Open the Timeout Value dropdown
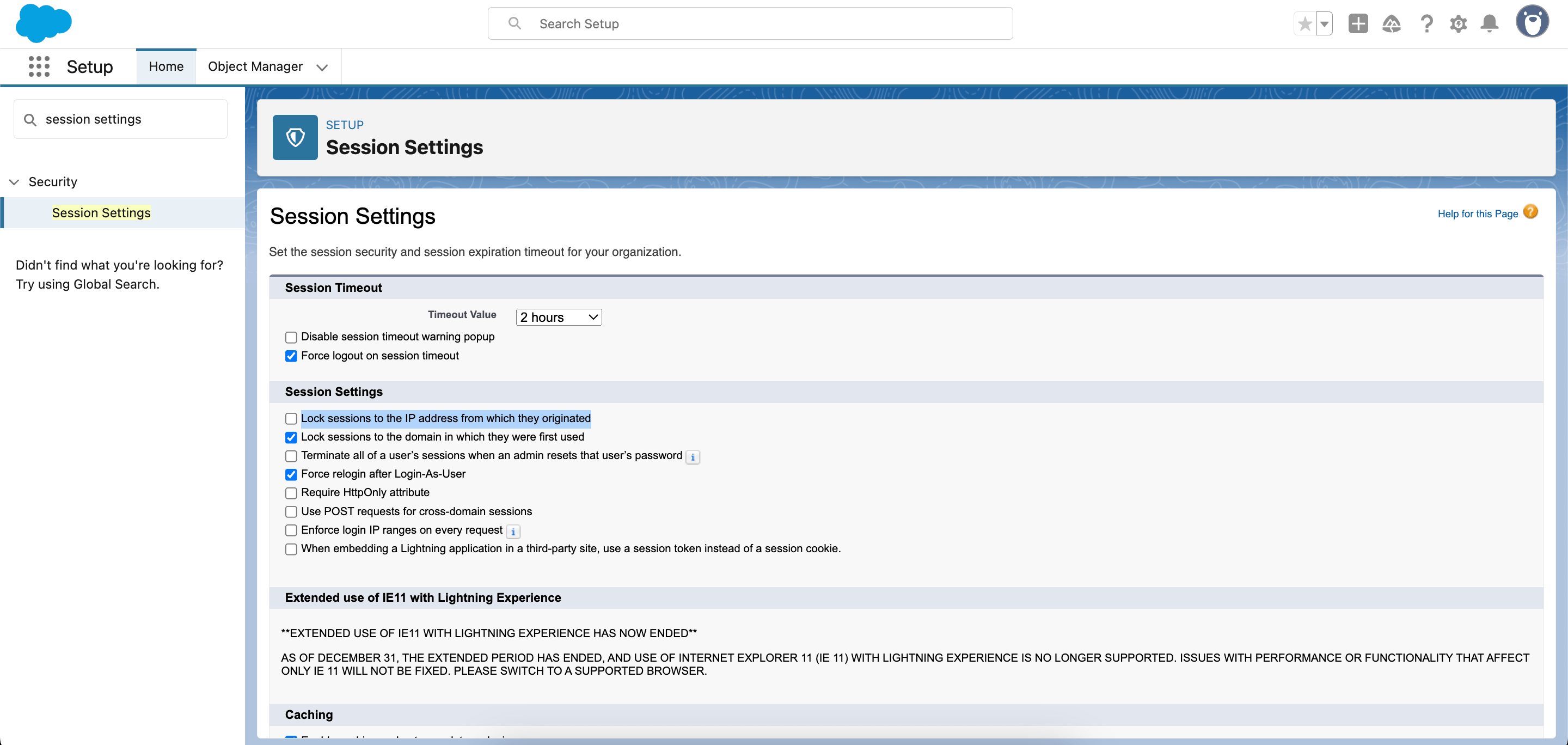This screenshot has height=745, width=1568. coord(558,317)
